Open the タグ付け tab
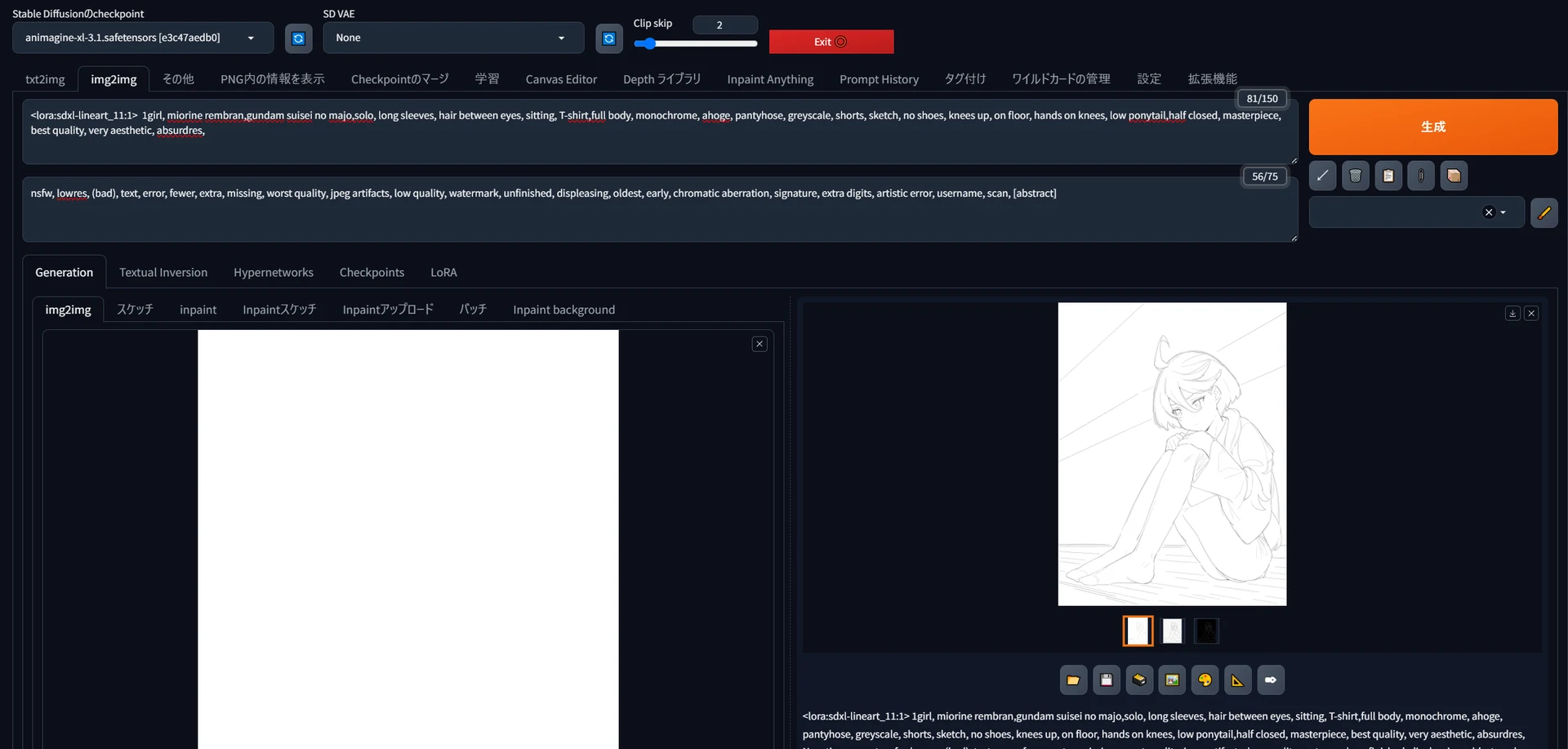Viewport: 1568px width, 749px height. [x=965, y=79]
